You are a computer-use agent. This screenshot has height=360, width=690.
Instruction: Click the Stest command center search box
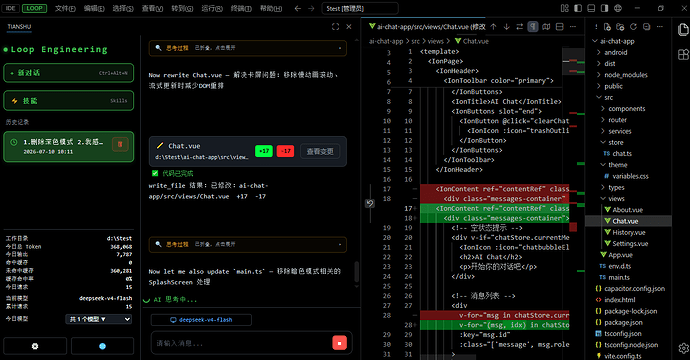click(x=360, y=8)
